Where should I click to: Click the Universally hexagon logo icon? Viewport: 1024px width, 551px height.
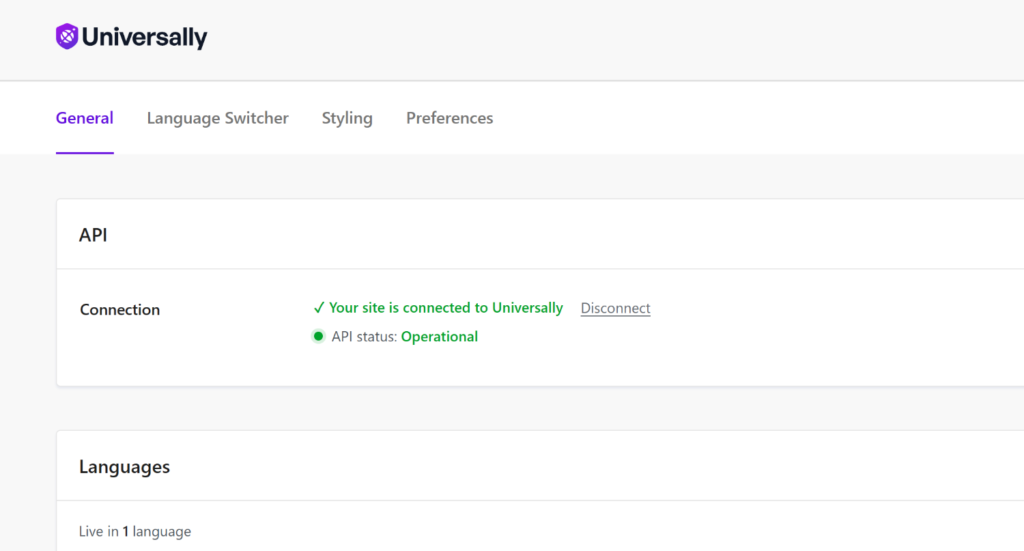pos(67,37)
